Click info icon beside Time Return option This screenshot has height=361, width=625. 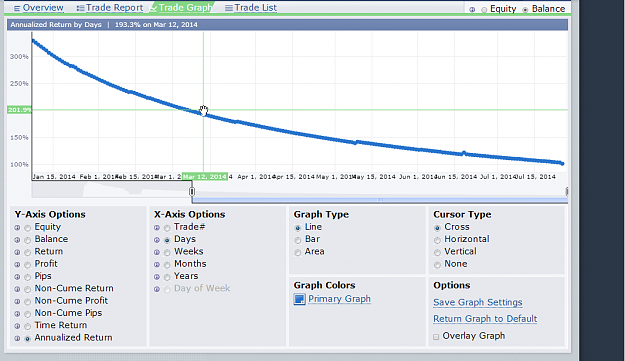tap(17, 326)
